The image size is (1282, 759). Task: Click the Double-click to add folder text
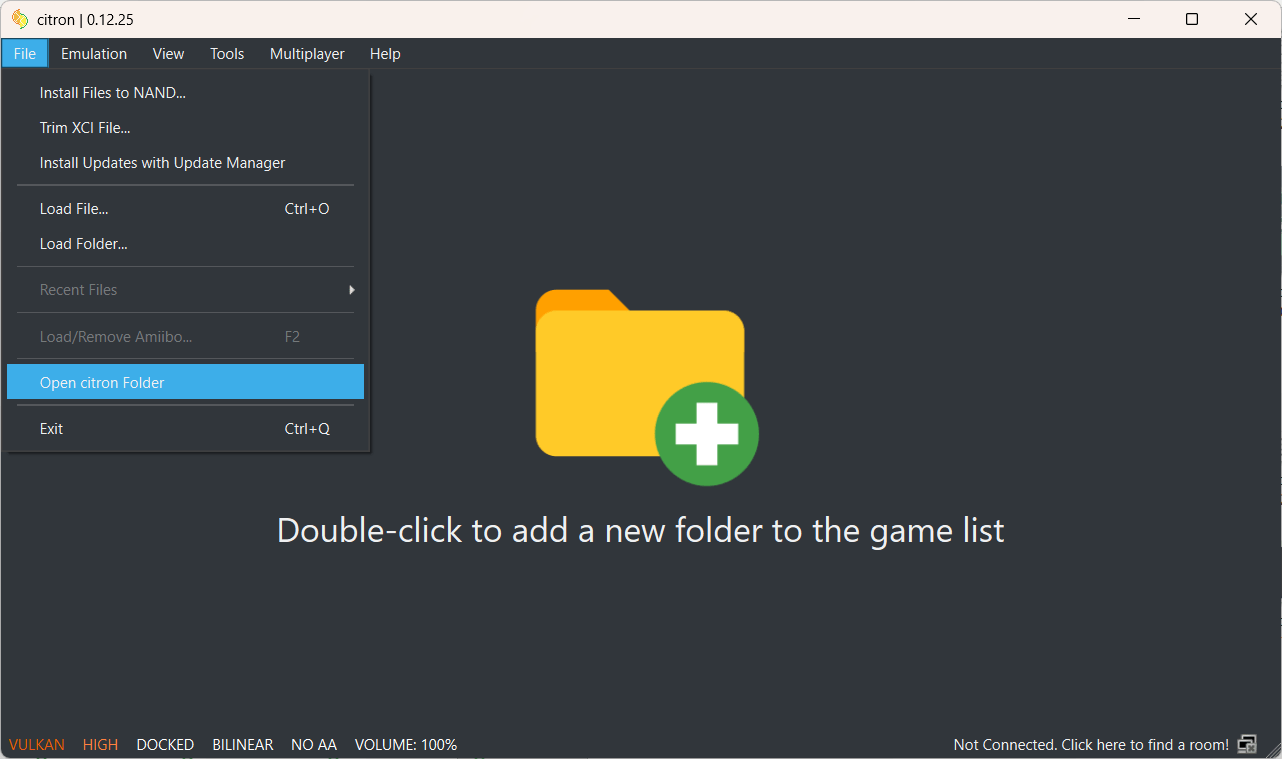640,530
